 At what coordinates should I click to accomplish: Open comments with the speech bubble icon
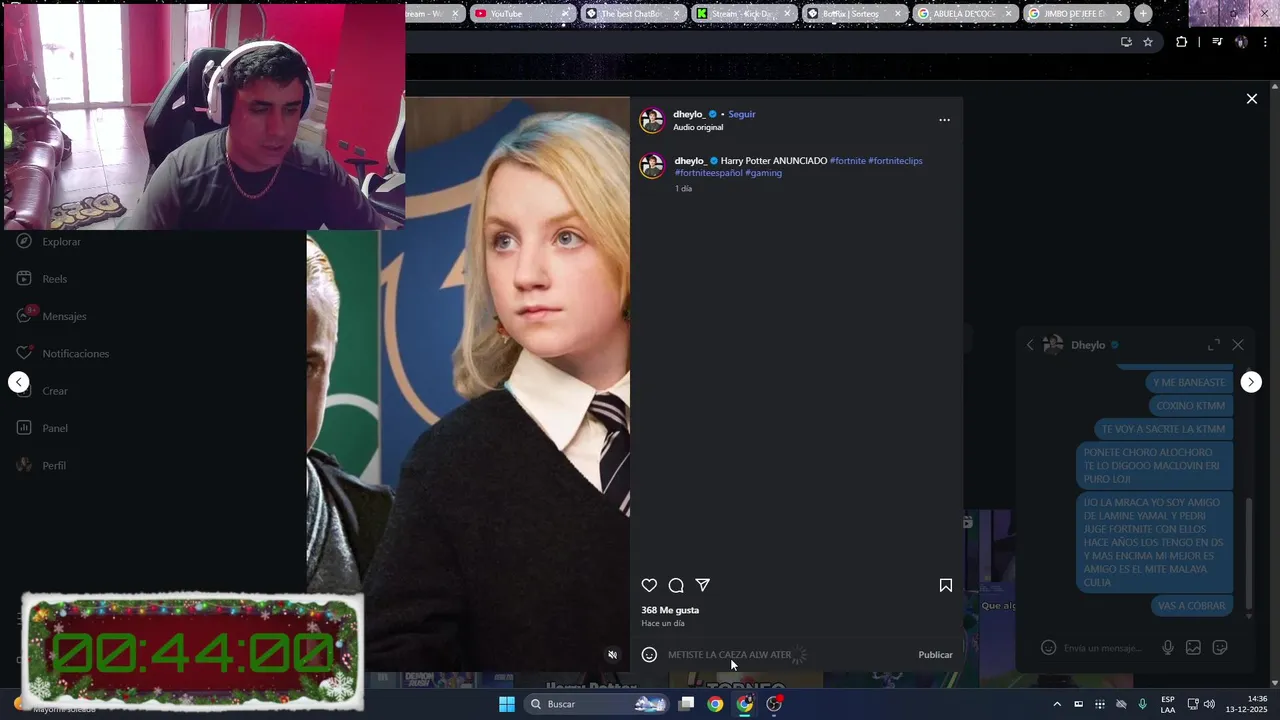[x=676, y=585]
